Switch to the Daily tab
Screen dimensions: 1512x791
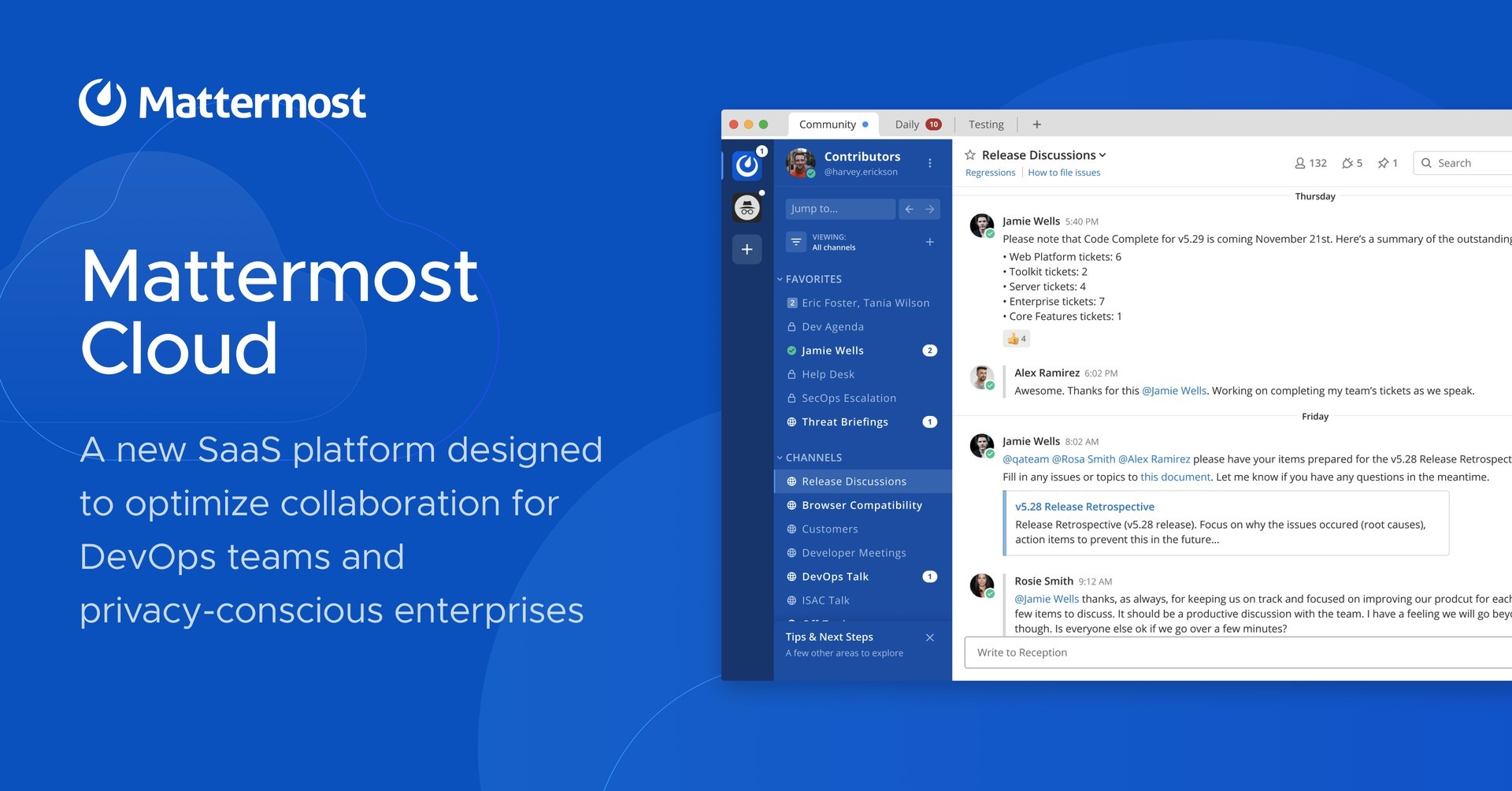click(917, 124)
